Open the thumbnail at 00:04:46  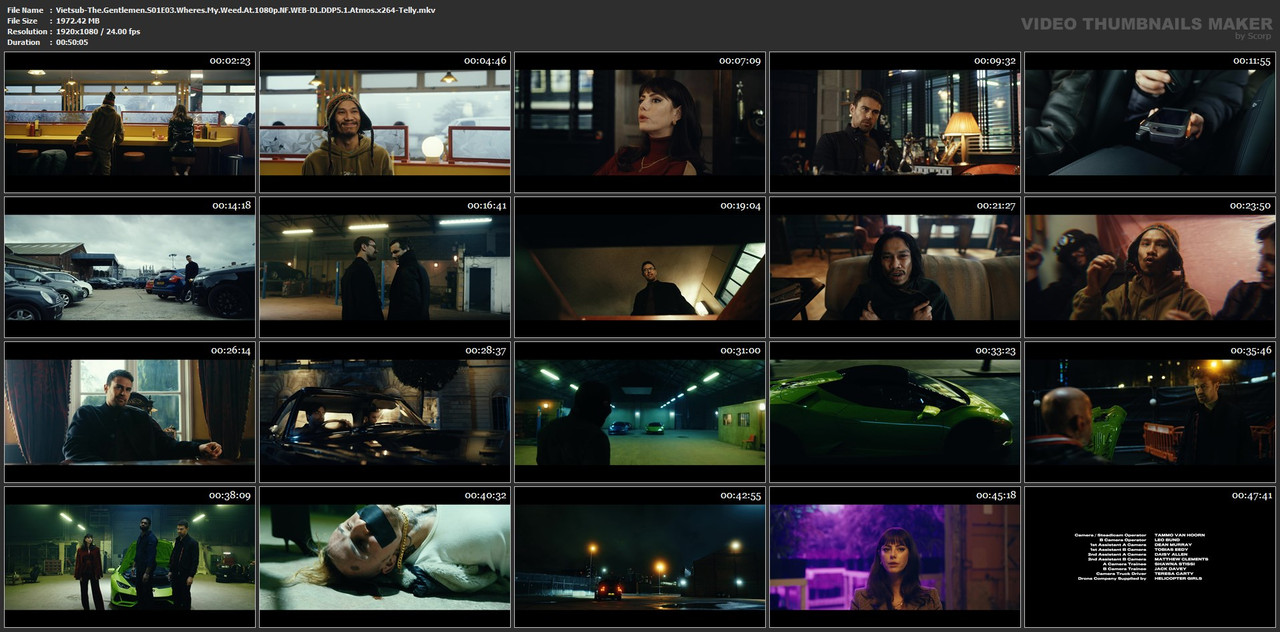(385, 122)
